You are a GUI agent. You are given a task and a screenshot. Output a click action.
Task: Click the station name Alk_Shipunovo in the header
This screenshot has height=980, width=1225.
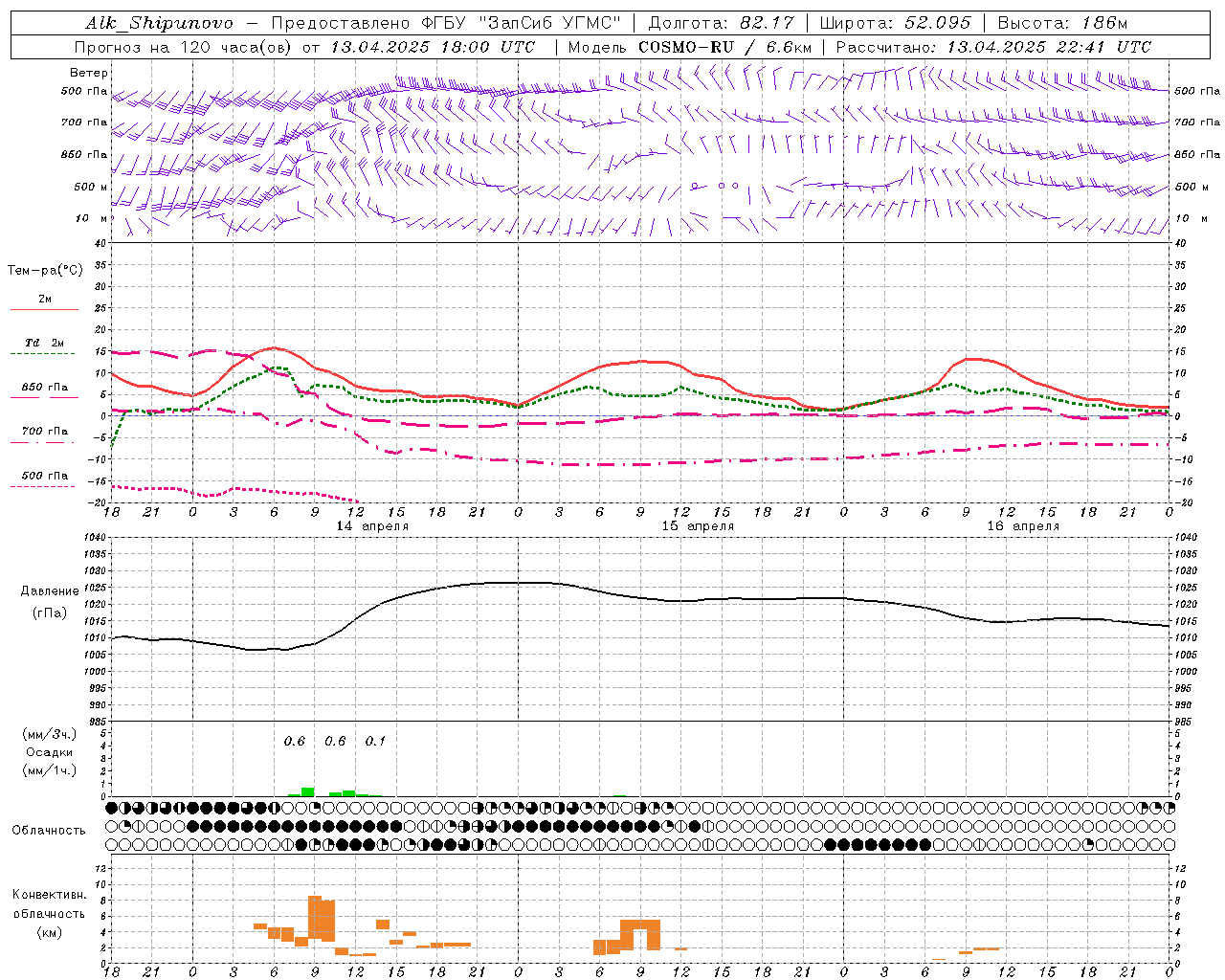[159, 23]
